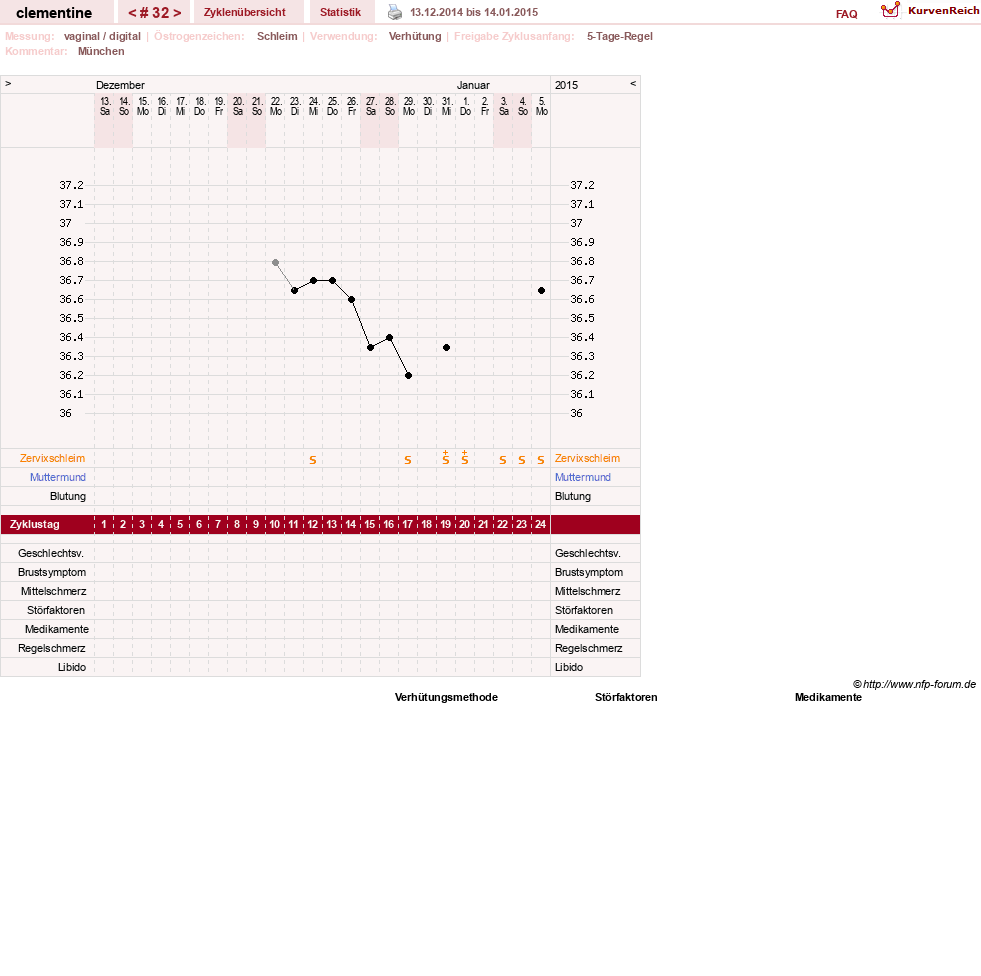The image size is (981, 976).
Task: Click the cervical mucus S symbol on cycle day 12
Action: 313,460
